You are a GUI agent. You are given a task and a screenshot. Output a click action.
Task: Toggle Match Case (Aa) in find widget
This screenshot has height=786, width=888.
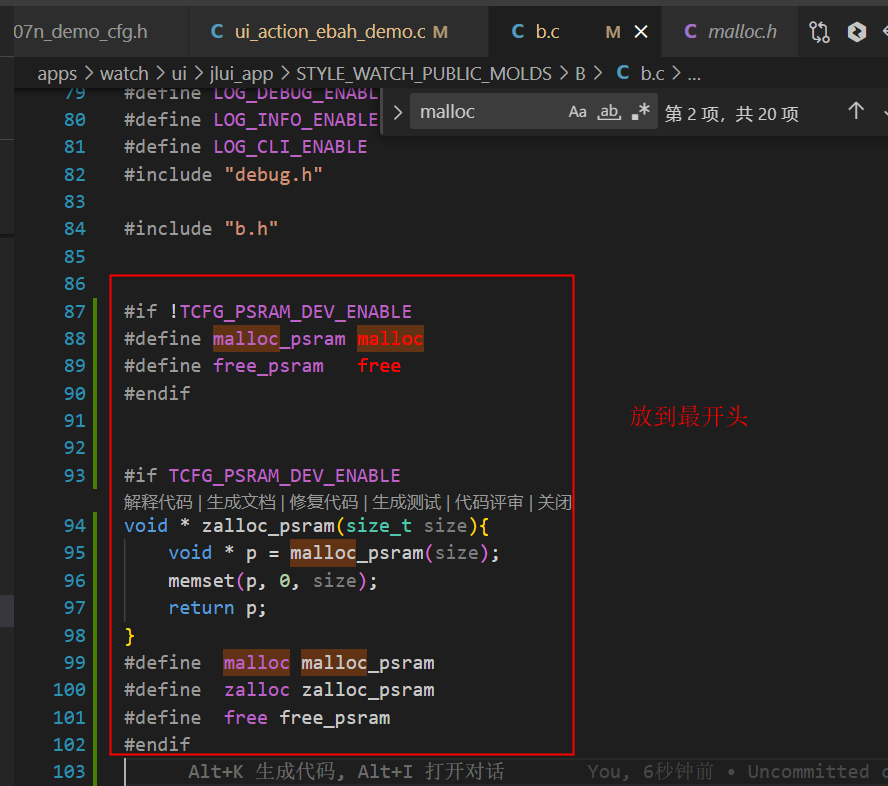(577, 112)
